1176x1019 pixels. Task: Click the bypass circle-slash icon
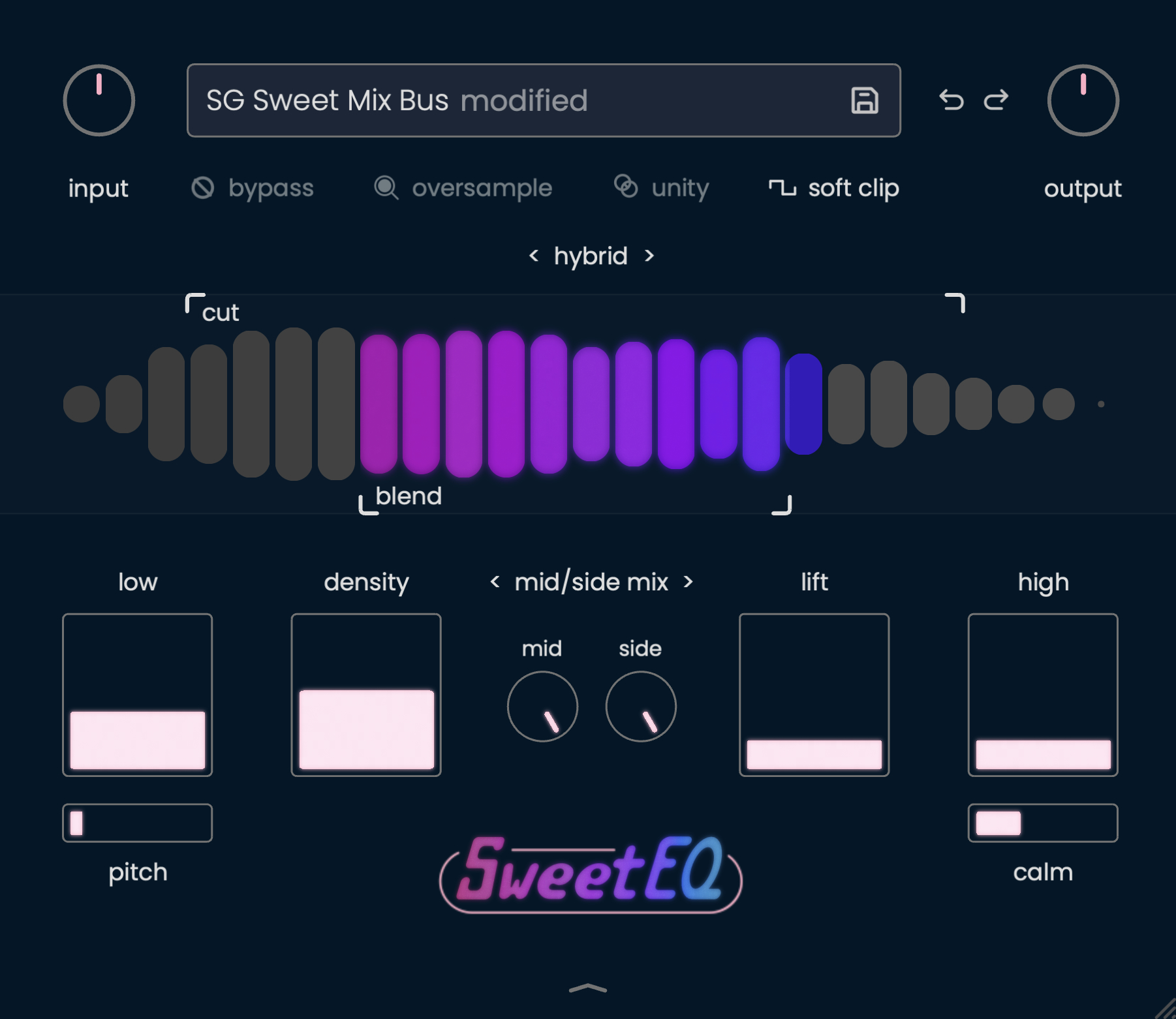pos(202,188)
